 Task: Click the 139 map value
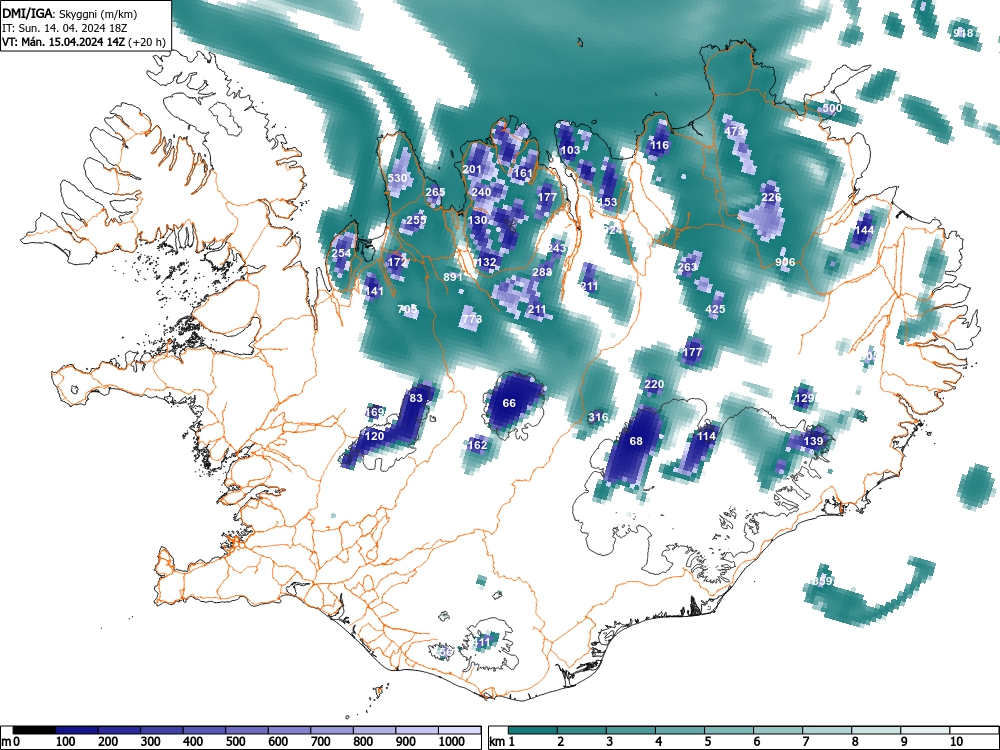pos(813,441)
